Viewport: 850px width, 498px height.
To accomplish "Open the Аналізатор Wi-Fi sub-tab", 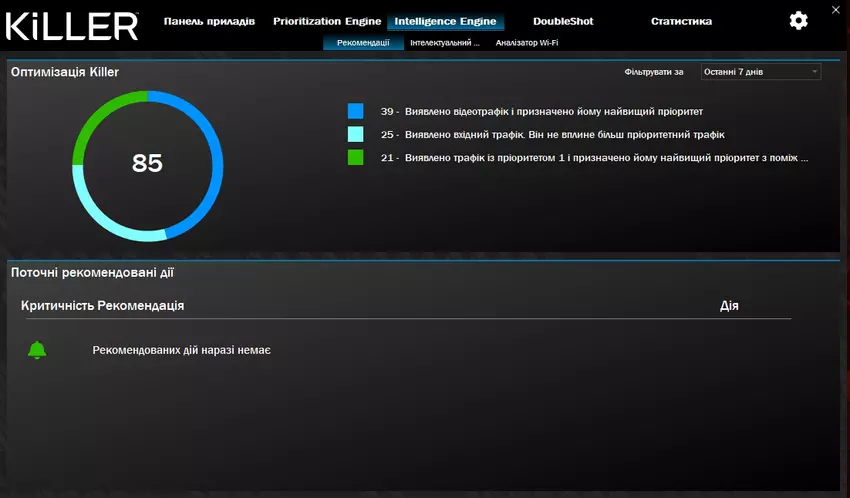I will (x=527, y=43).
